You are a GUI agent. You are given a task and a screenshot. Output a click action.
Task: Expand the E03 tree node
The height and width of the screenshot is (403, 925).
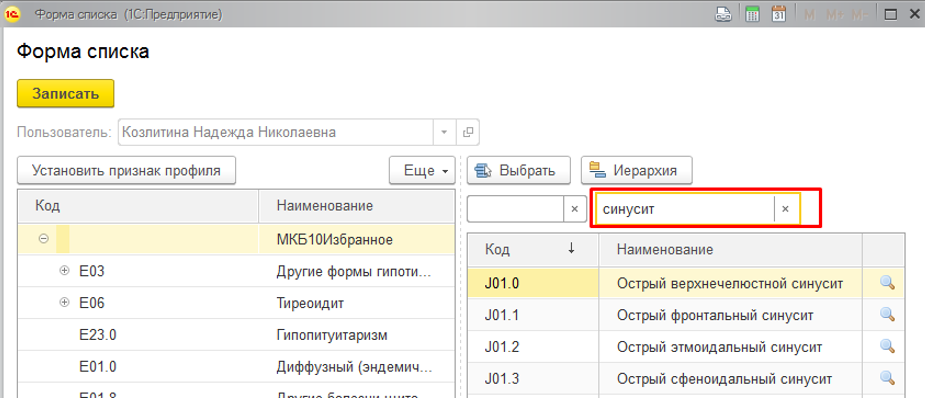[65, 271]
